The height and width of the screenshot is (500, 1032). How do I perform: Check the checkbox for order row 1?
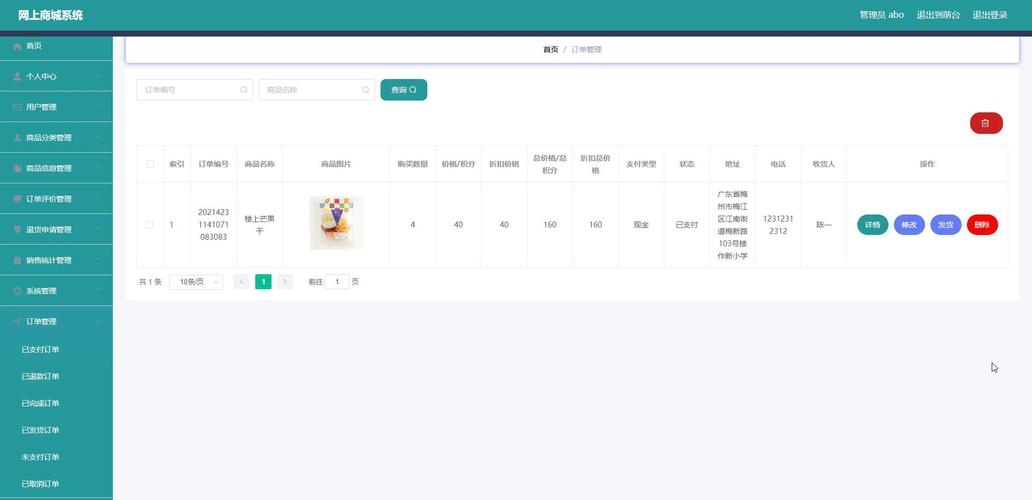tap(150, 225)
